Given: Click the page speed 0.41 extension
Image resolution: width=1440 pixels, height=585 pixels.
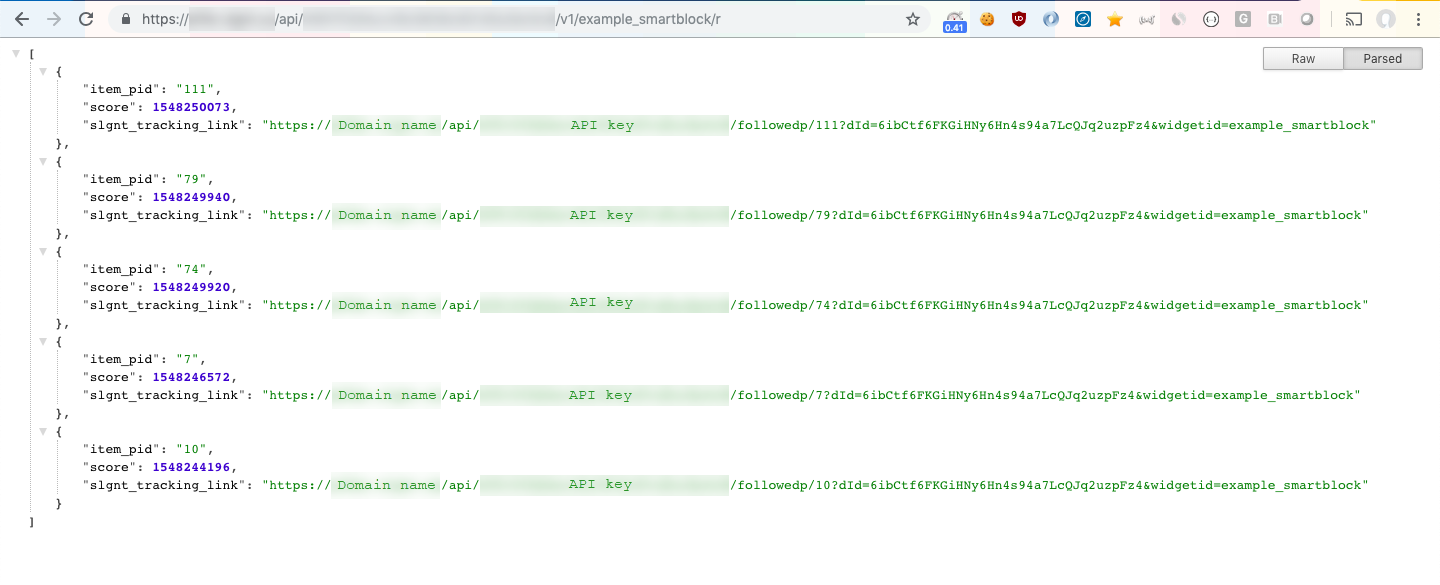Looking at the screenshot, I should coord(955,20).
